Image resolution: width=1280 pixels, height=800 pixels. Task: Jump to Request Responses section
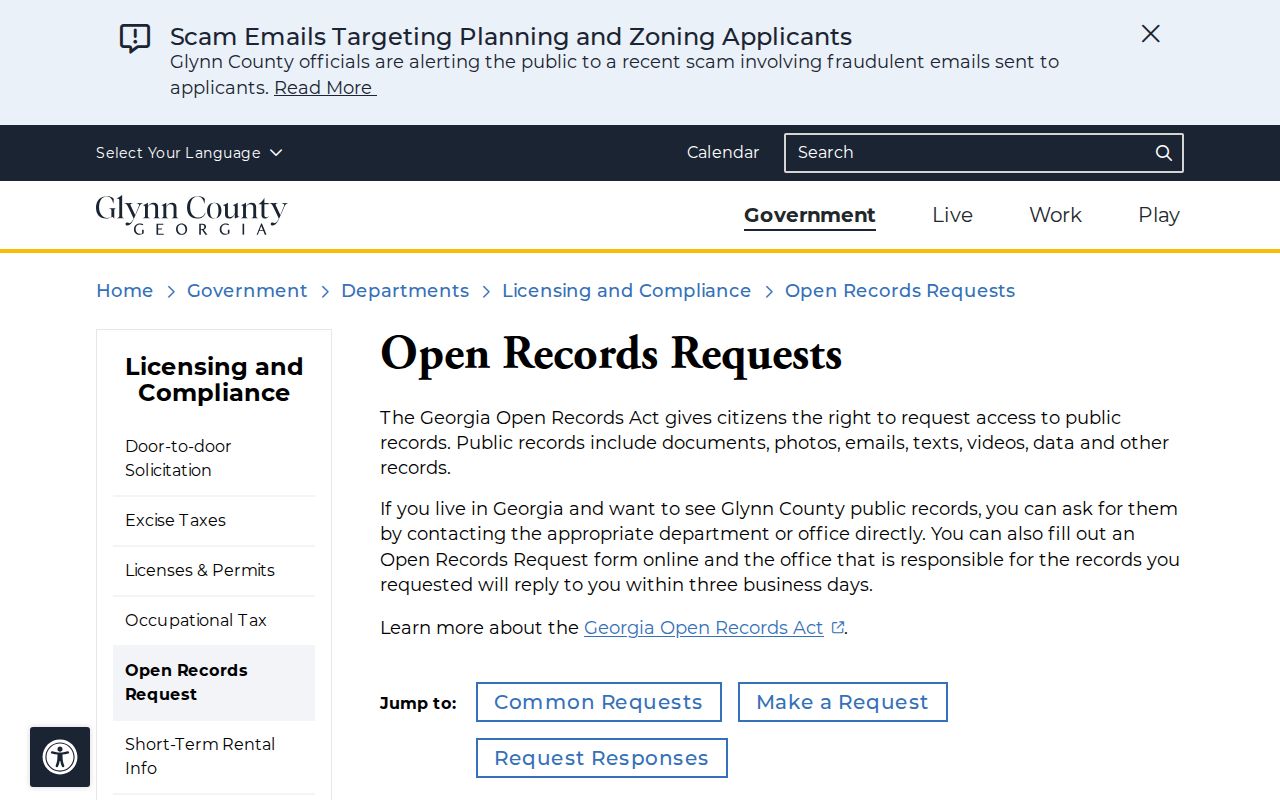pyautogui.click(x=602, y=758)
